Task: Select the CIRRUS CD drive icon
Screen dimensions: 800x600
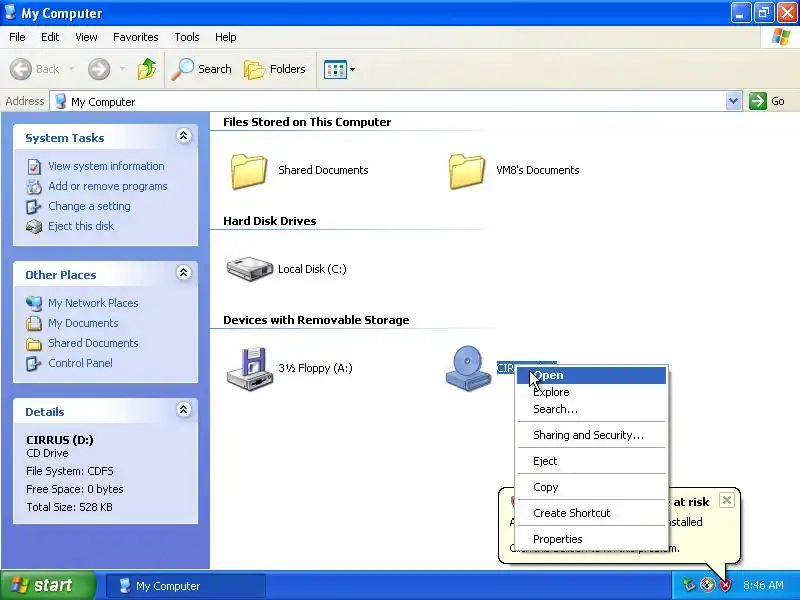Action: click(468, 368)
